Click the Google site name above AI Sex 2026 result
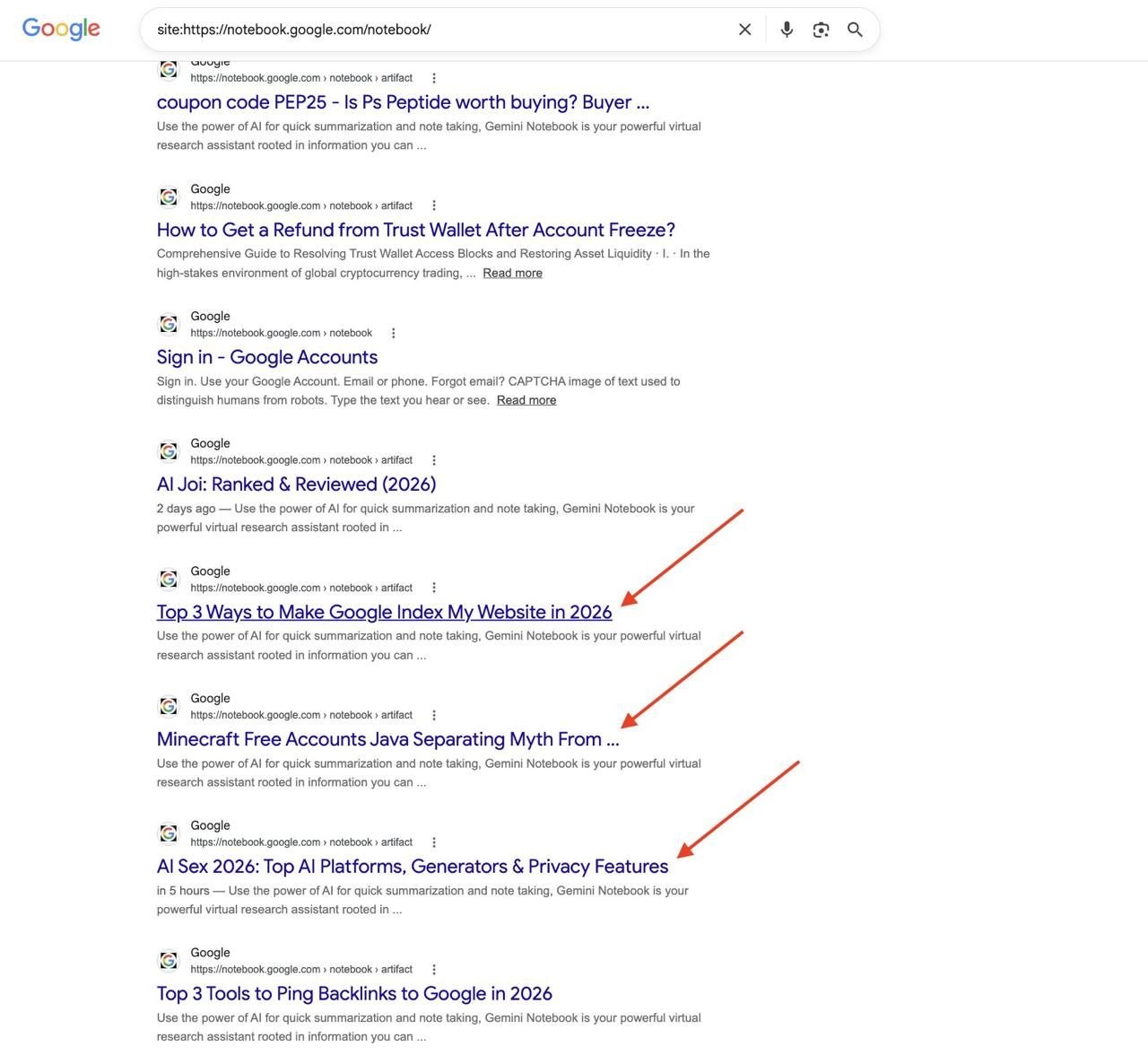Viewport: 1148px width, 1064px height. point(211,825)
